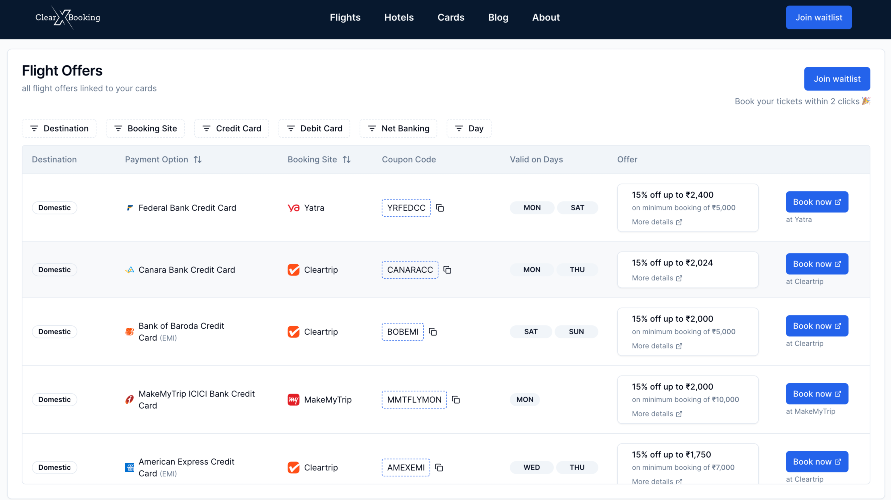The width and height of the screenshot is (891, 500).
Task: Select the YRFEDCC coupon code box
Action: tap(406, 208)
